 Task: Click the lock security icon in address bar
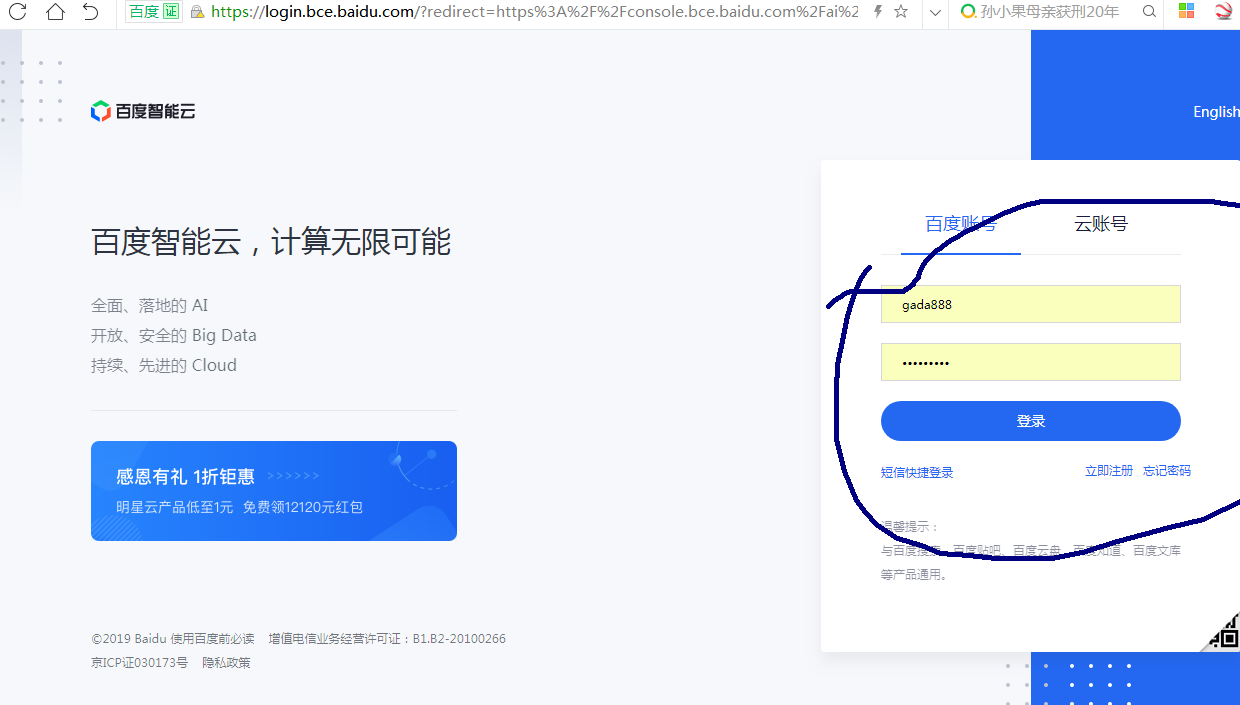(197, 12)
